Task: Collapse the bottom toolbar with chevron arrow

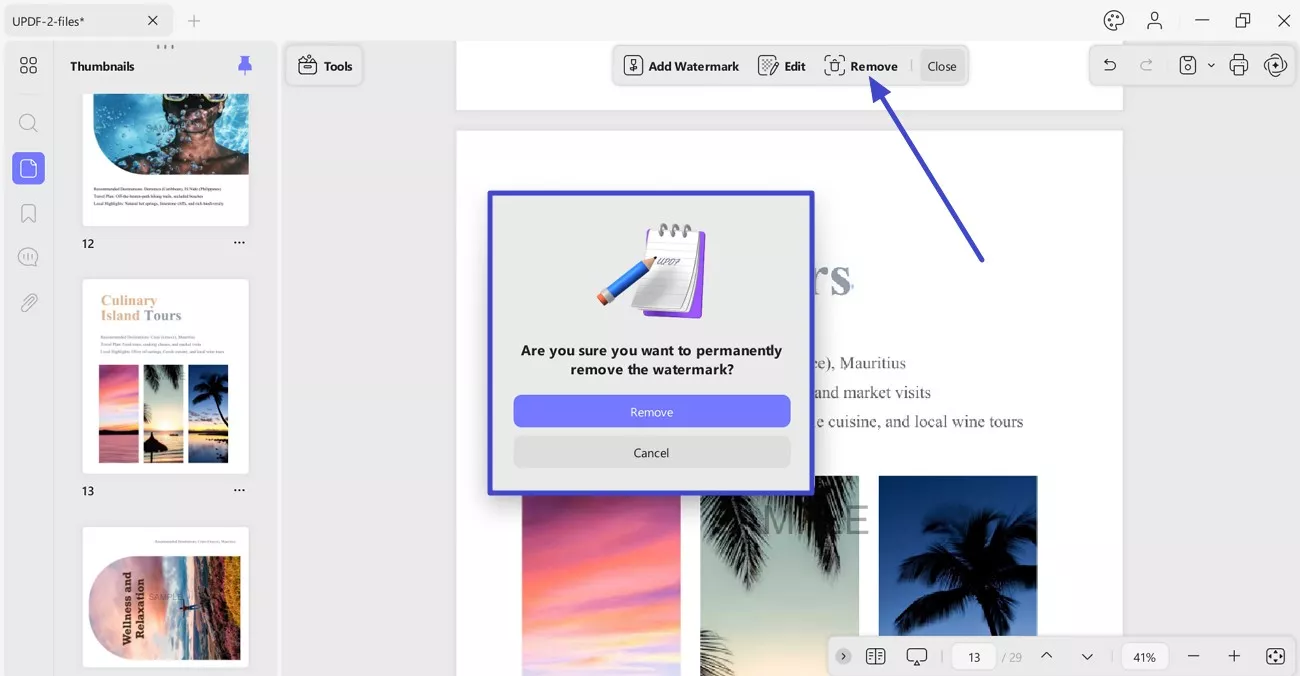Action: (x=844, y=656)
